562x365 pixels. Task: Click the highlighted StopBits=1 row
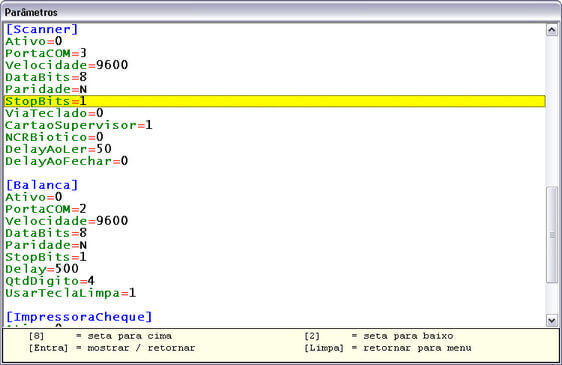275,101
